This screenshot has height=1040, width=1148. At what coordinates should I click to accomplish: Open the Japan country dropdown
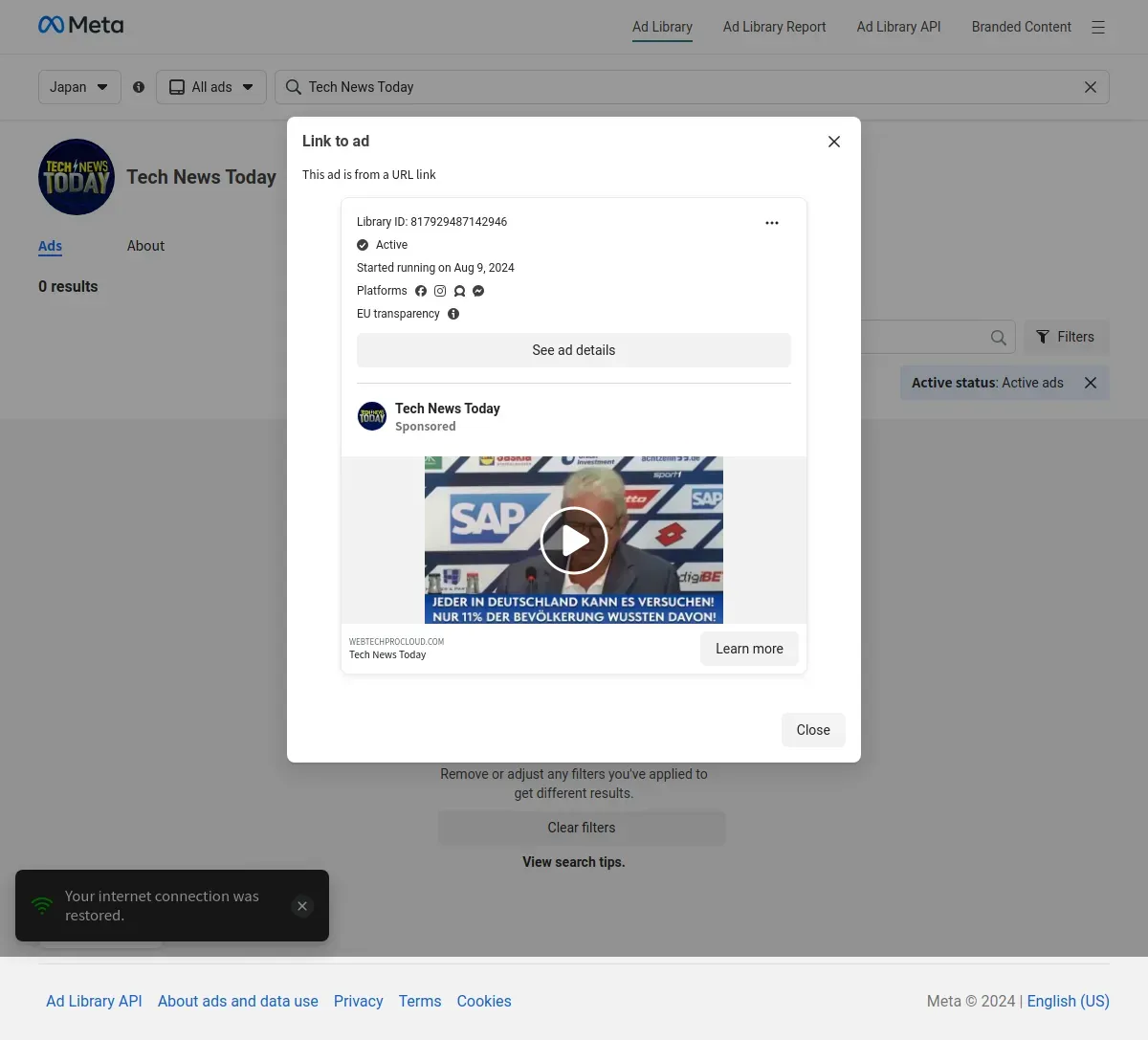(79, 87)
